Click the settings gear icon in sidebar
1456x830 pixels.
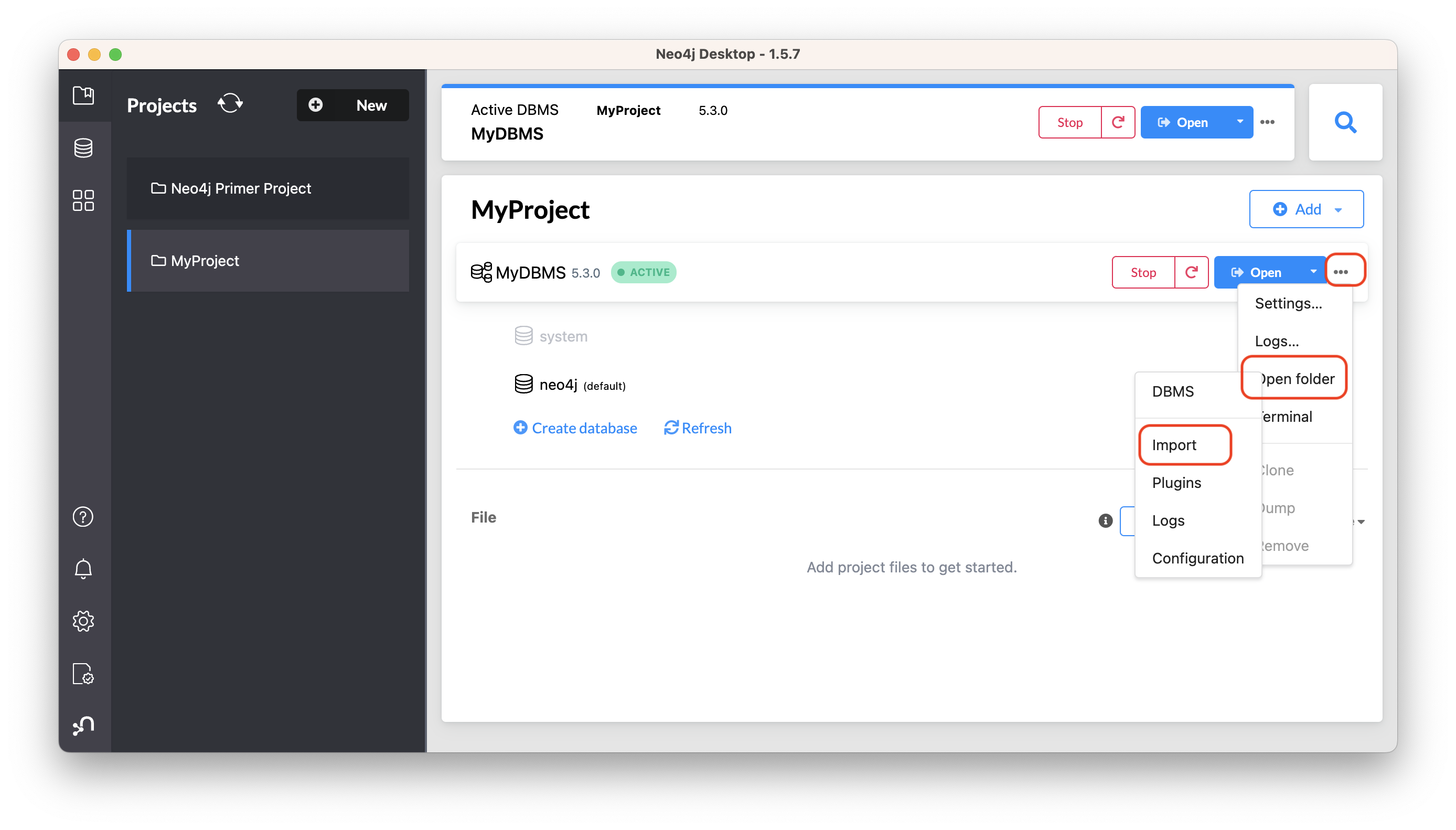click(x=82, y=621)
